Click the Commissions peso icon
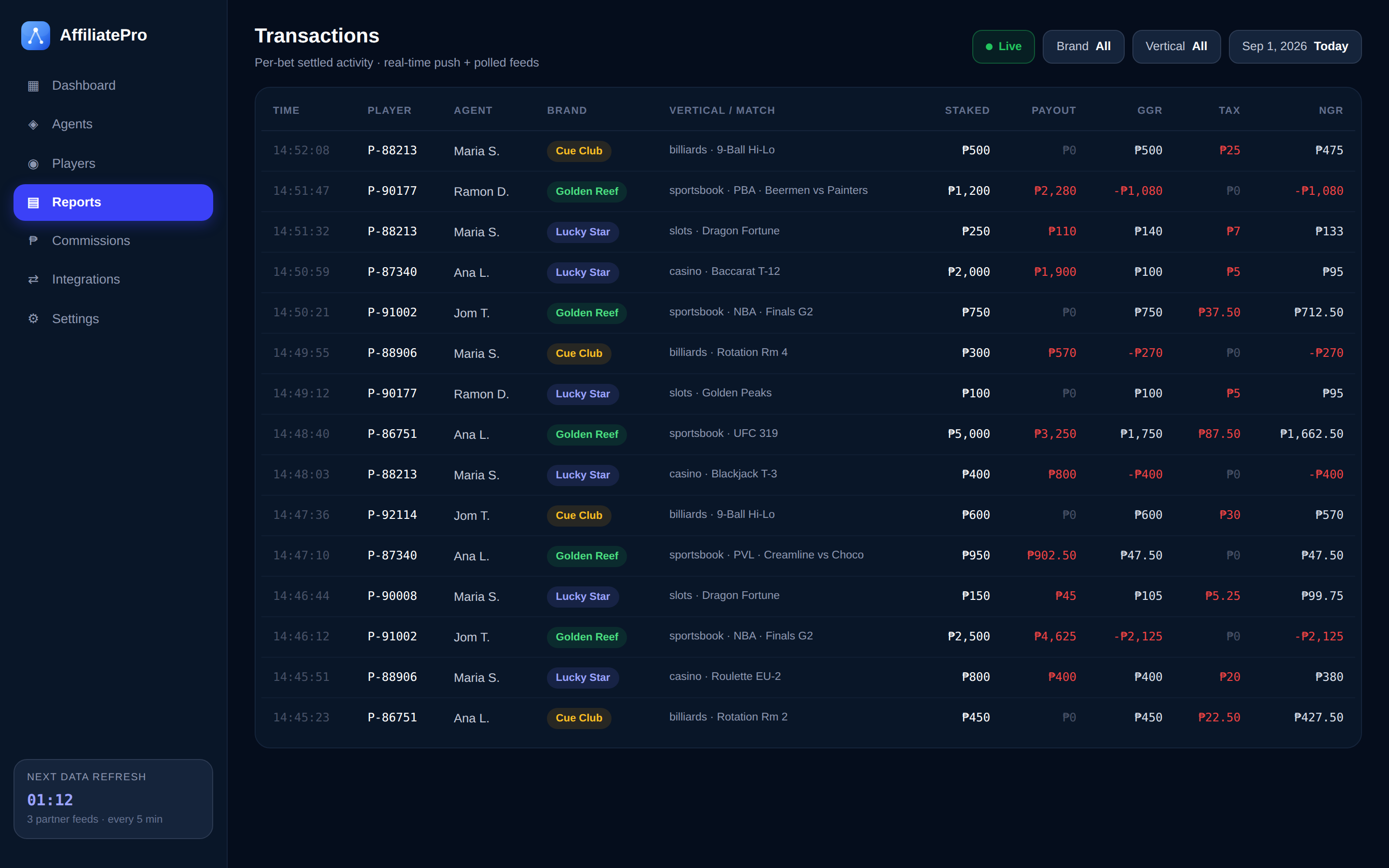 33,241
